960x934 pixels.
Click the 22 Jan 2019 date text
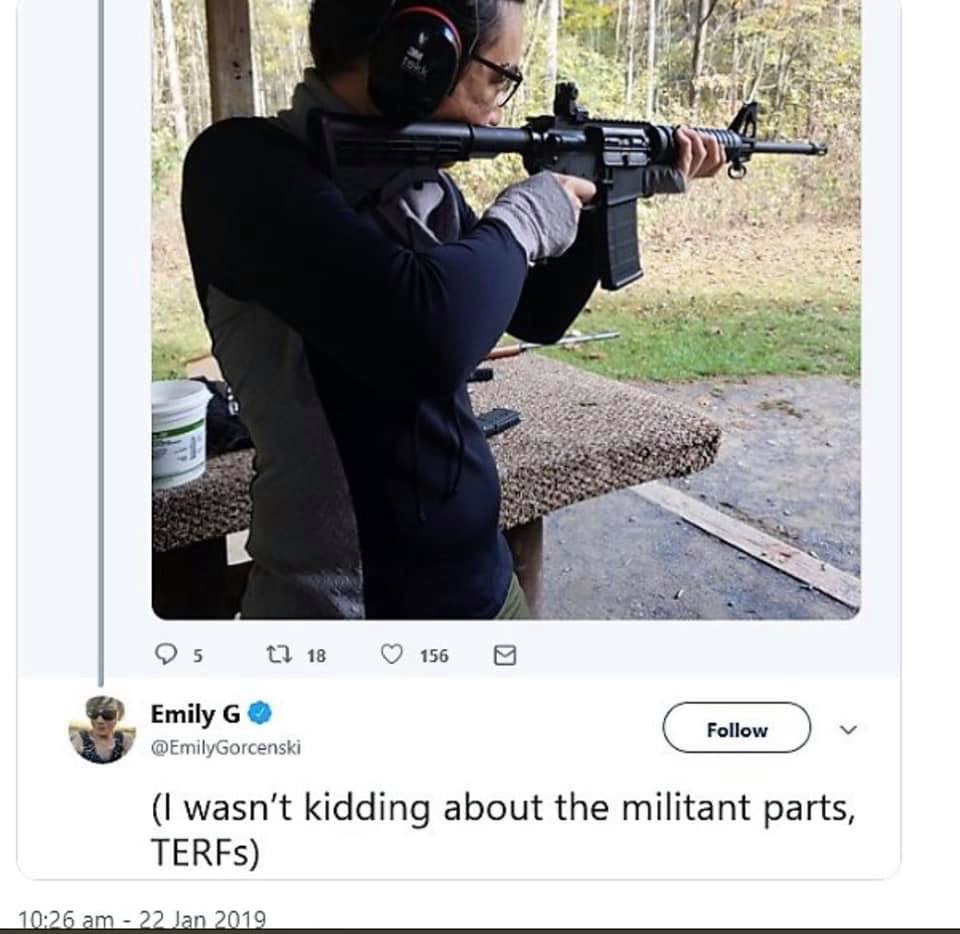(x=203, y=919)
